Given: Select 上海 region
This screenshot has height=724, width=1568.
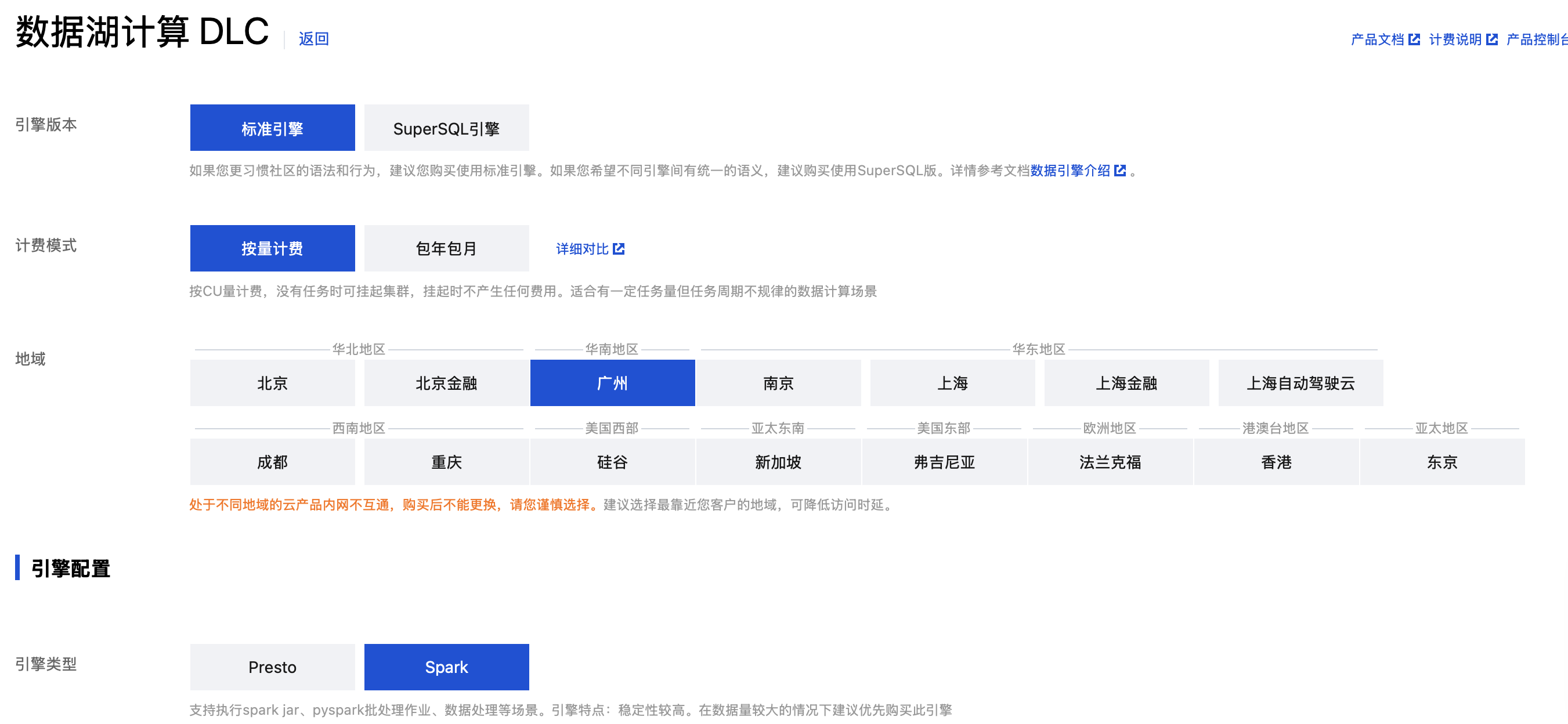Looking at the screenshot, I should pyautogui.click(x=953, y=383).
